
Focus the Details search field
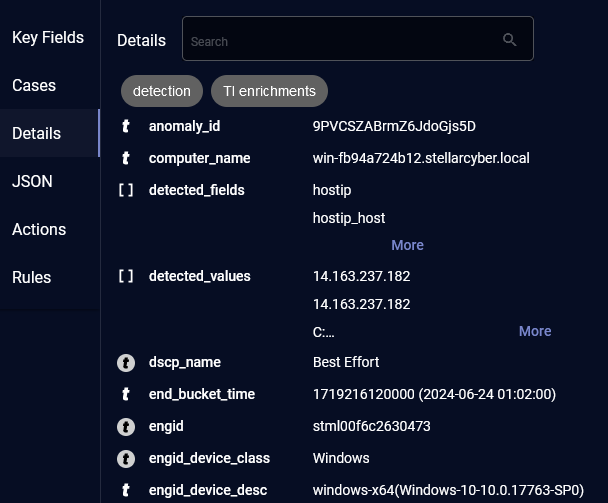pos(340,41)
